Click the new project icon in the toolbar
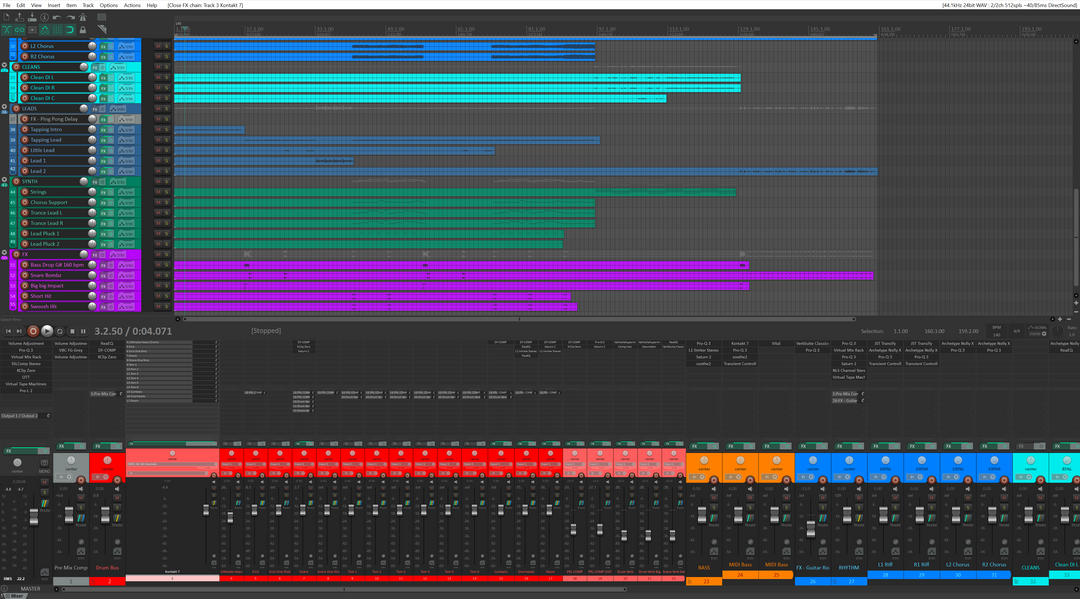The image size is (1080, 599). [x=6, y=17]
